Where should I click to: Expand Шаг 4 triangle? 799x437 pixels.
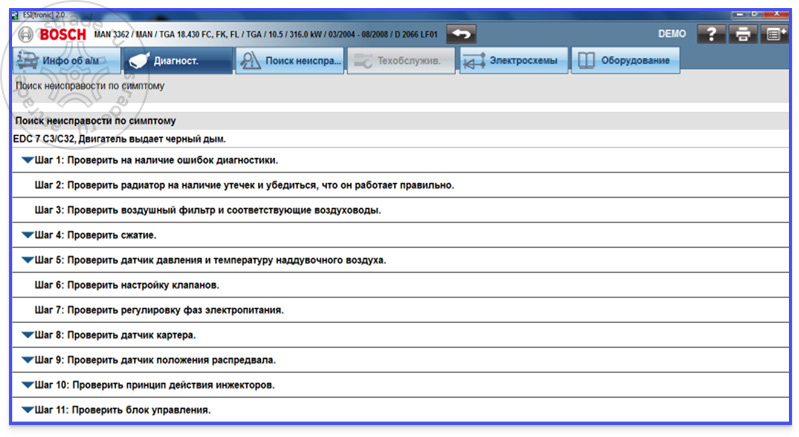28,235
